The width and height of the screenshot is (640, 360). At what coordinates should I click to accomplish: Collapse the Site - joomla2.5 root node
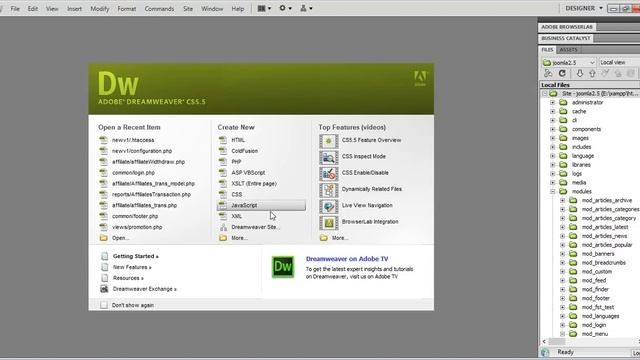[544, 94]
